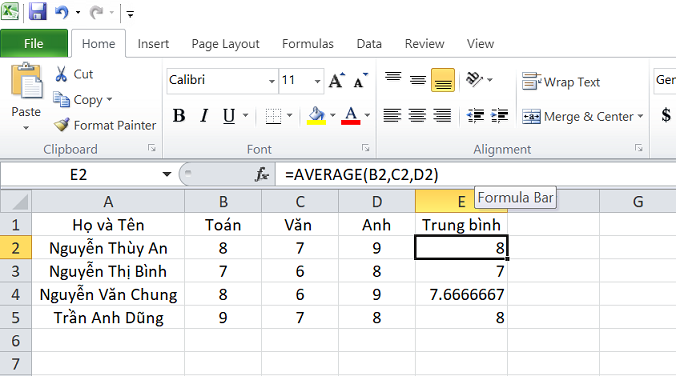
Task: Toggle Italic formatting
Action: 204,116
